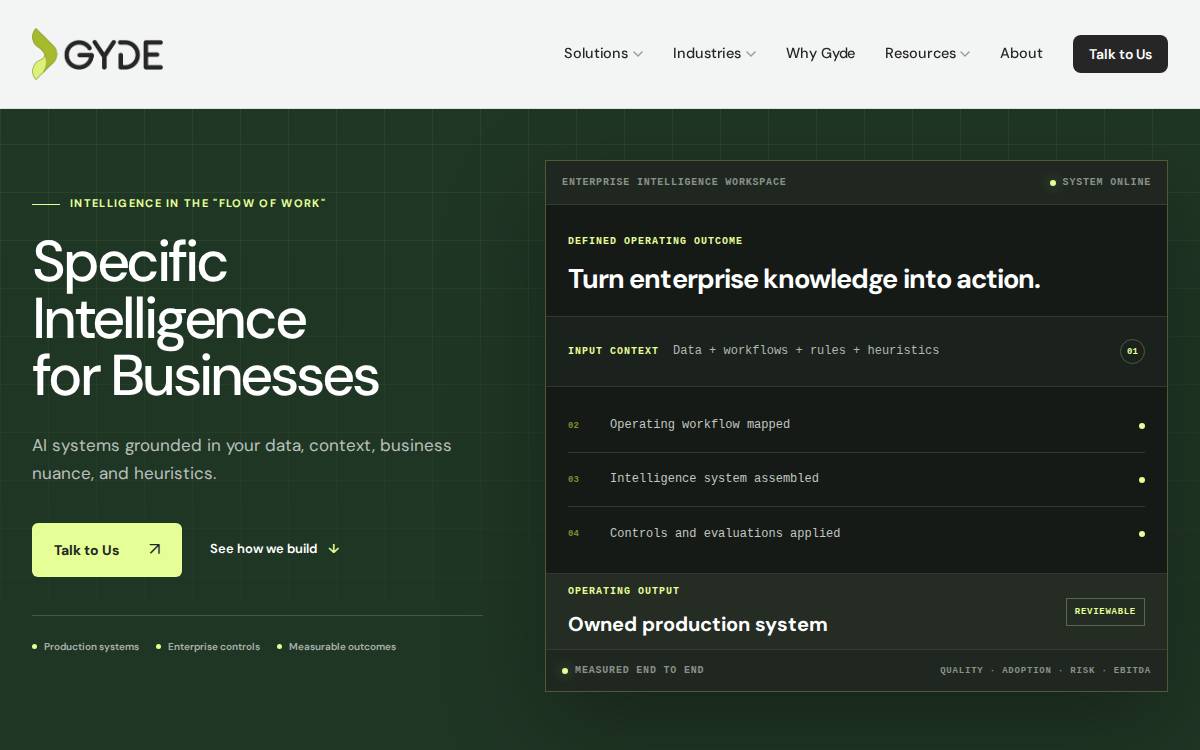Click the Gyde logo in the header
1200x750 pixels.
pyautogui.click(x=97, y=54)
